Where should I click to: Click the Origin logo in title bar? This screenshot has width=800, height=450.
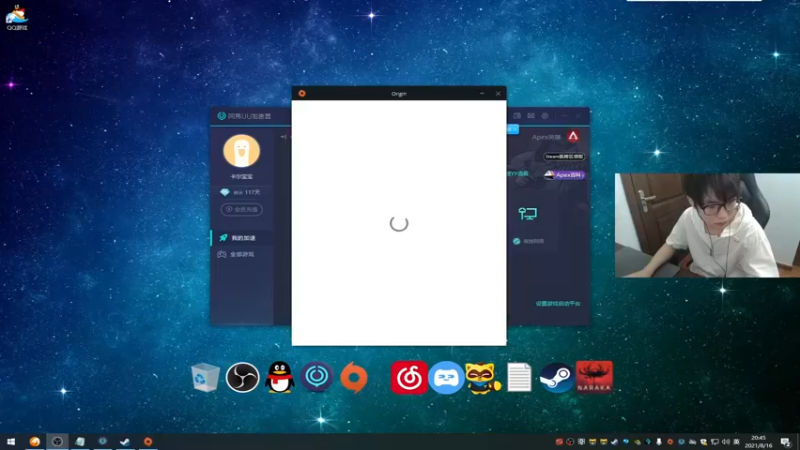click(302, 93)
